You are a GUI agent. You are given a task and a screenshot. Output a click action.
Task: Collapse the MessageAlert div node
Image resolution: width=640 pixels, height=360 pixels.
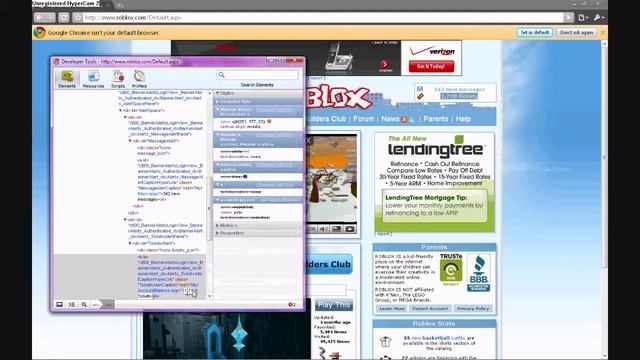130,141
